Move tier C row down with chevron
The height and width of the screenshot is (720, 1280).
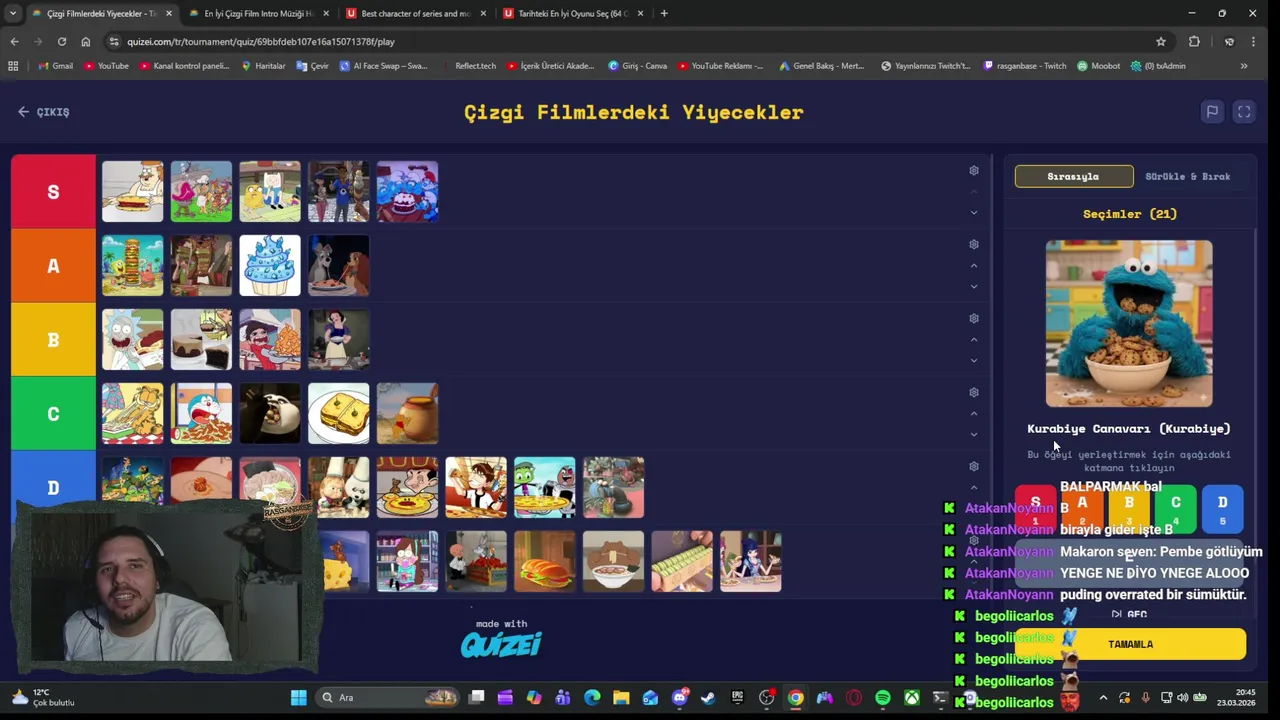tap(974, 434)
